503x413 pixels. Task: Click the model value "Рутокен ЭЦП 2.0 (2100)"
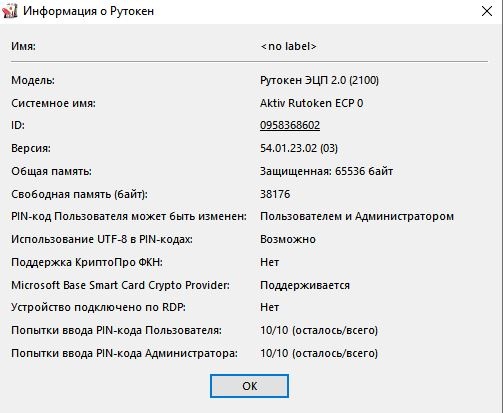pyautogui.click(x=319, y=80)
